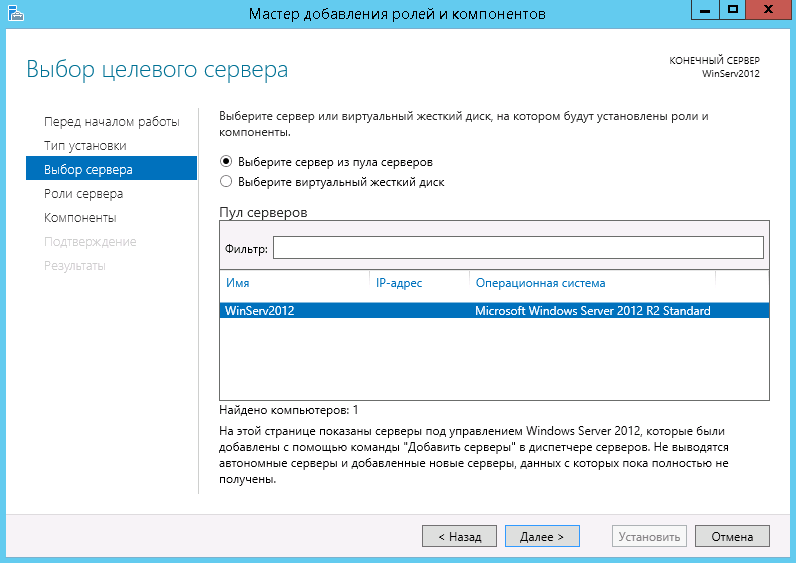
Task: Cancel the wizard with 'Отмена'
Action: tap(732, 537)
